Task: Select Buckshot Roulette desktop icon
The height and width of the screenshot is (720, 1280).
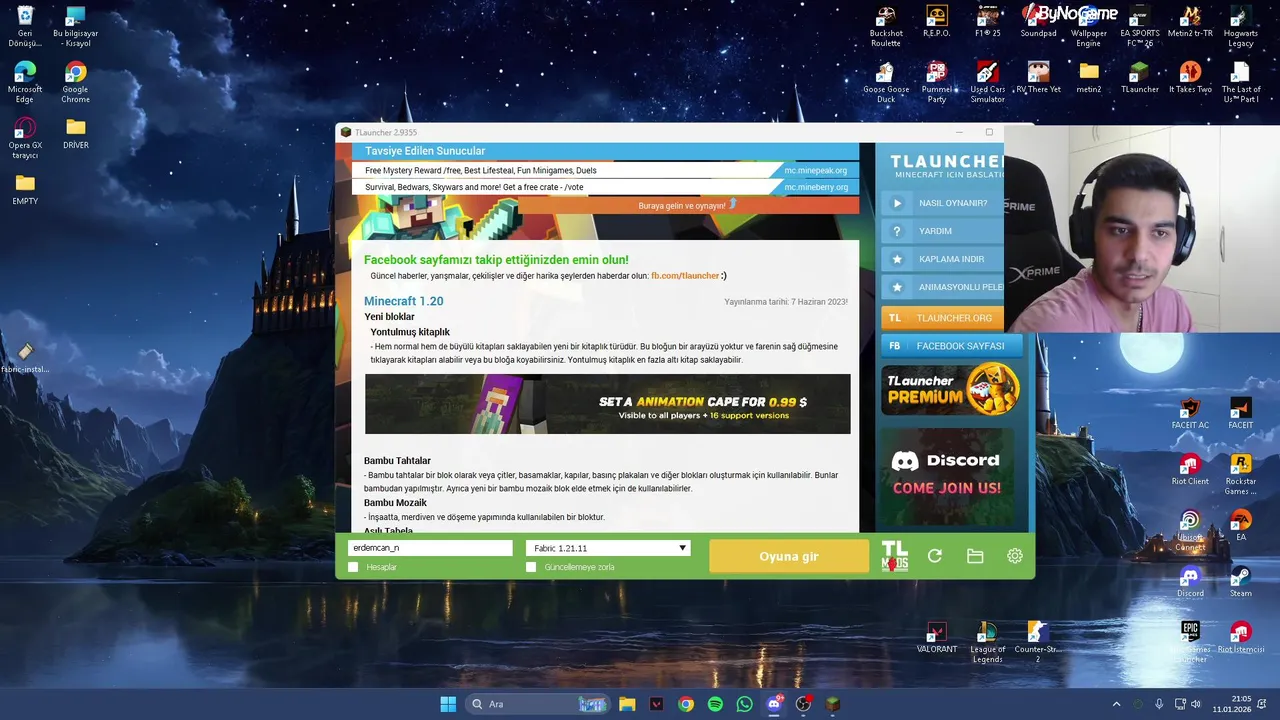Action: (x=885, y=26)
